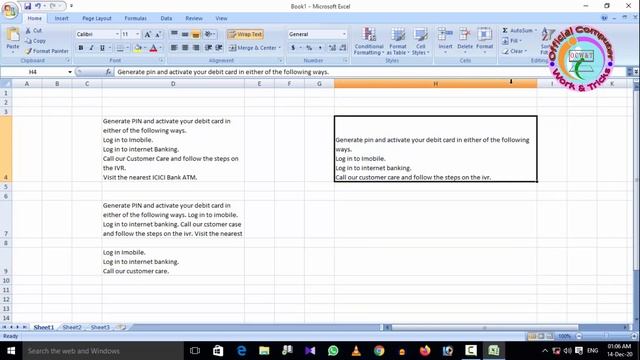Set Bottom Align vertical alignment

[196, 34]
